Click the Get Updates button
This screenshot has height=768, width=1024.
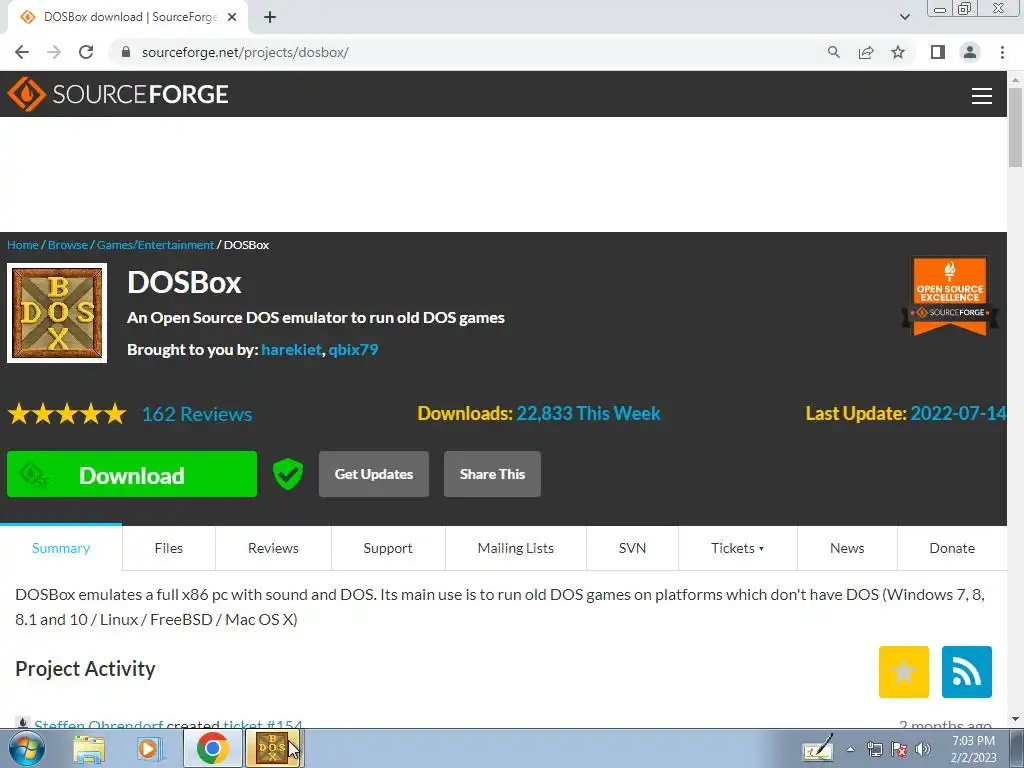[x=374, y=474]
